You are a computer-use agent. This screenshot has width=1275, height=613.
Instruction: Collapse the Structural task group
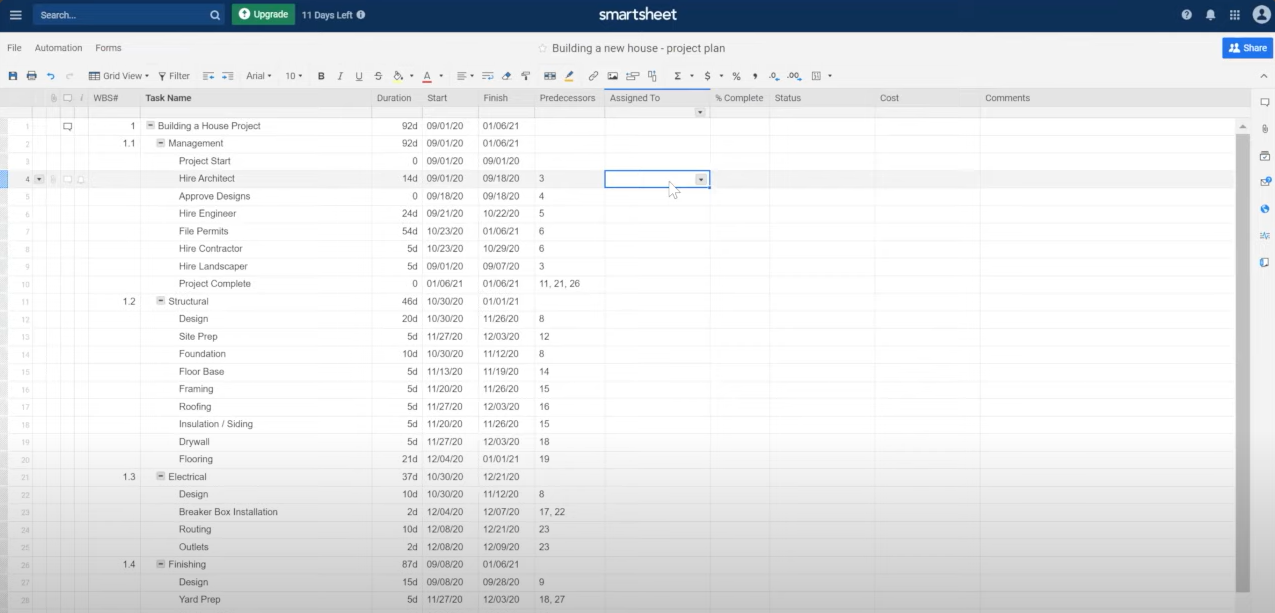[161, 301]
